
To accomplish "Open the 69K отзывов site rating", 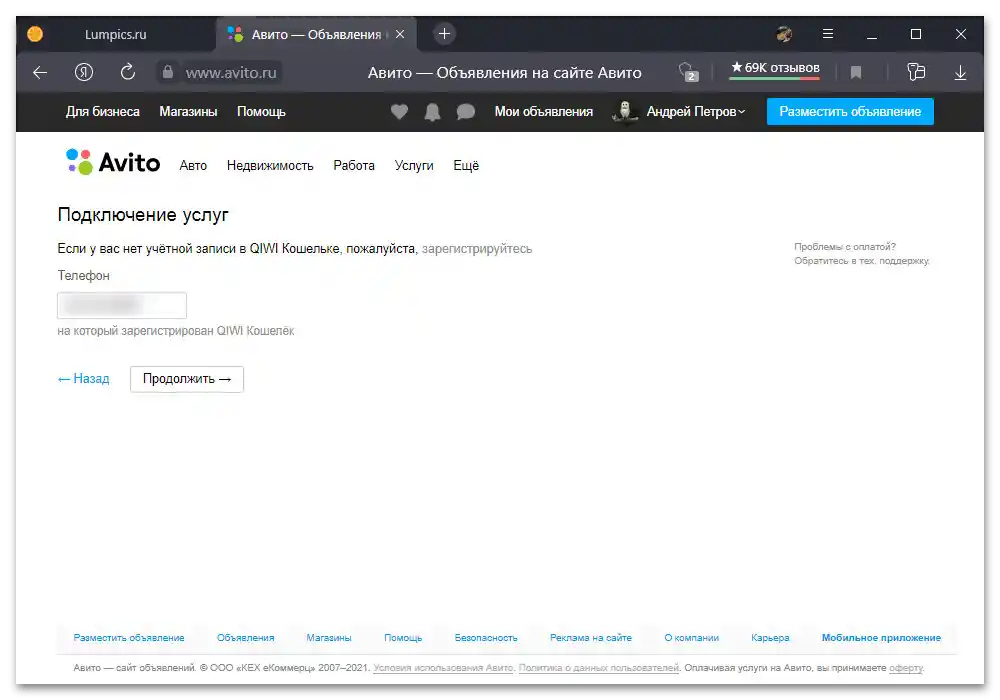I will tap(775, 69).
